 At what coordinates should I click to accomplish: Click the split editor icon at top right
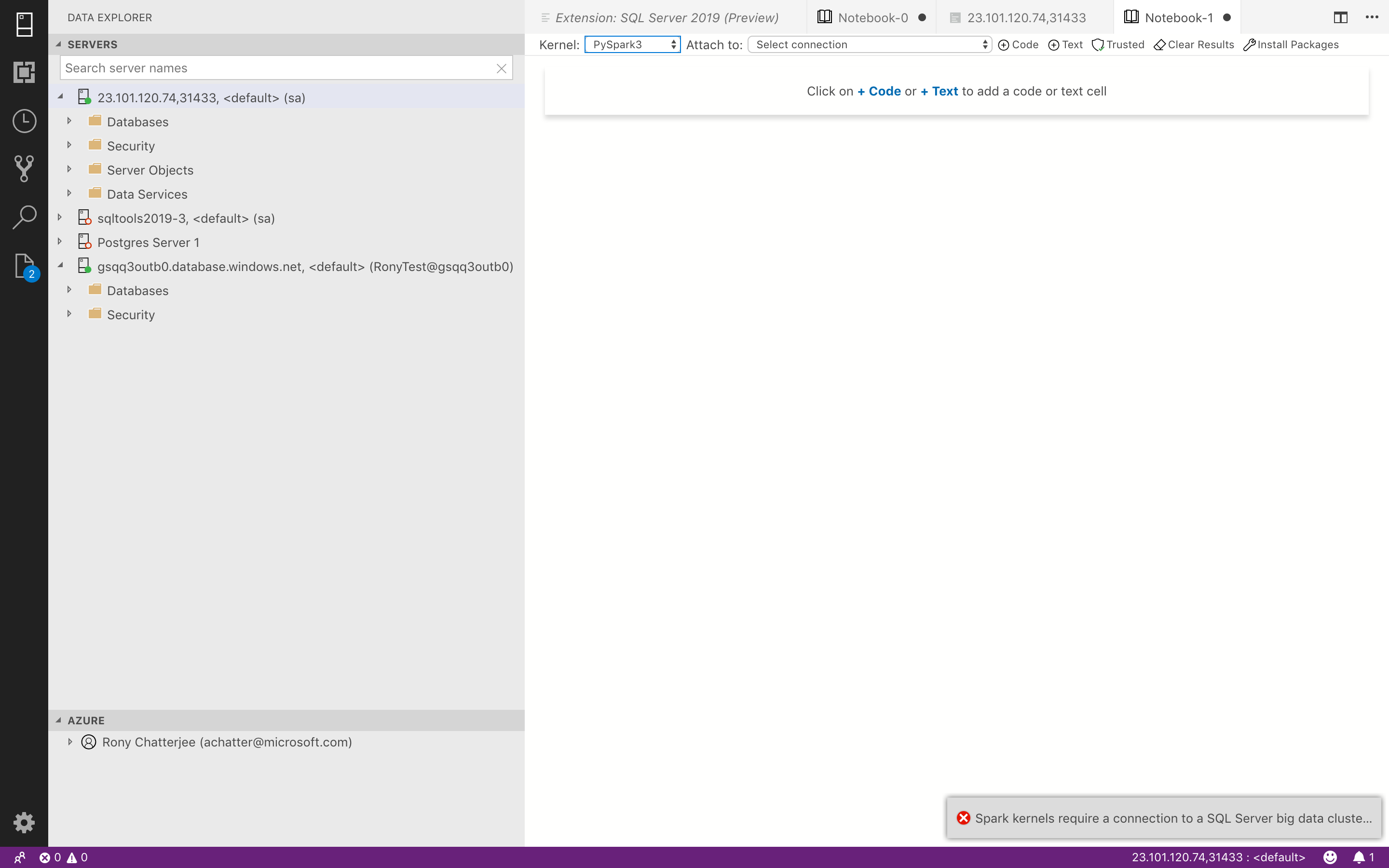point(1340,17)
